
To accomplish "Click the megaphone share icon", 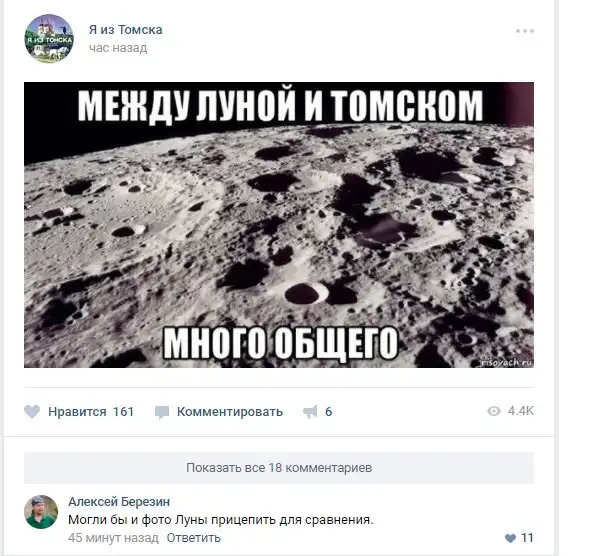I will [x=310, y=411].
